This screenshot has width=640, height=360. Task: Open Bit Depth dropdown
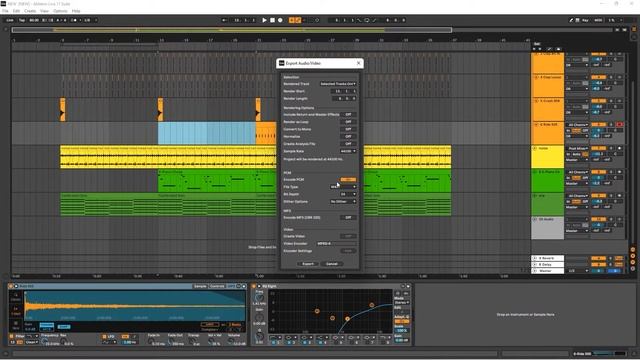[348, 194]
